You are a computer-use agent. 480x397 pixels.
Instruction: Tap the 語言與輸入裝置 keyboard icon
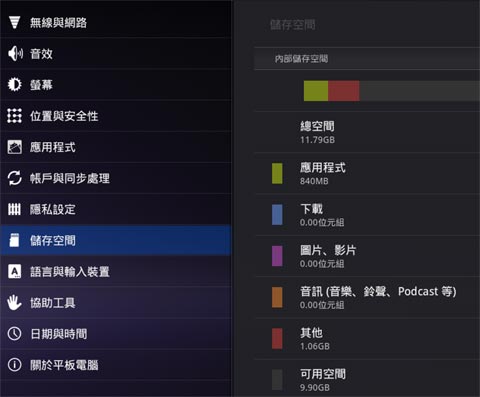click(x=14, y=272)
